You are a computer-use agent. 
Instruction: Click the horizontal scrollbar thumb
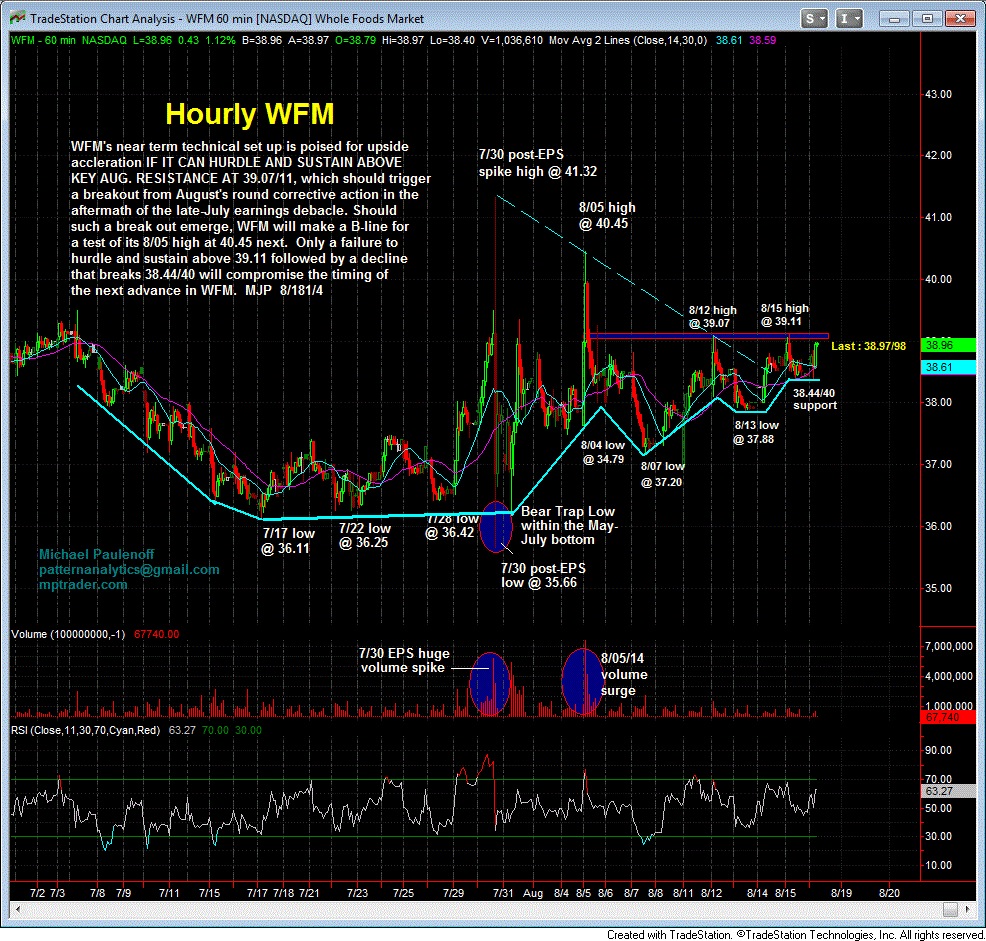(950, 910)
